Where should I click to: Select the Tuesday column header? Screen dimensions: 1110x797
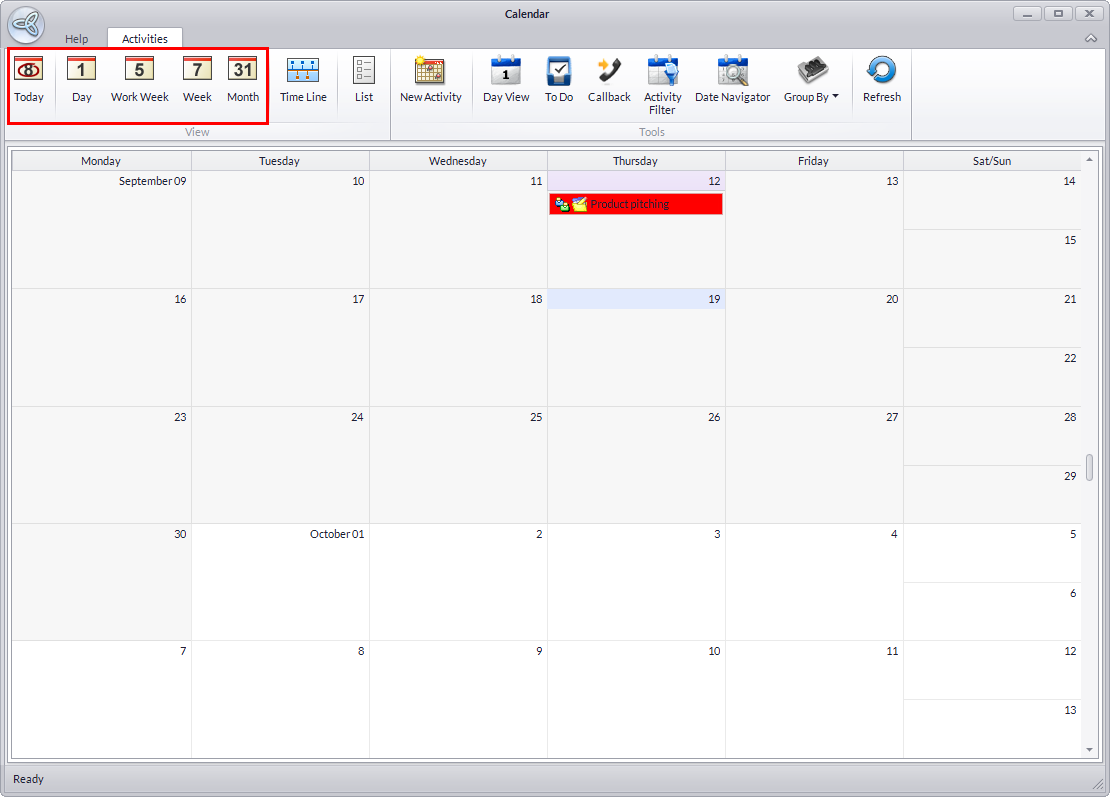tap(280, 161)
